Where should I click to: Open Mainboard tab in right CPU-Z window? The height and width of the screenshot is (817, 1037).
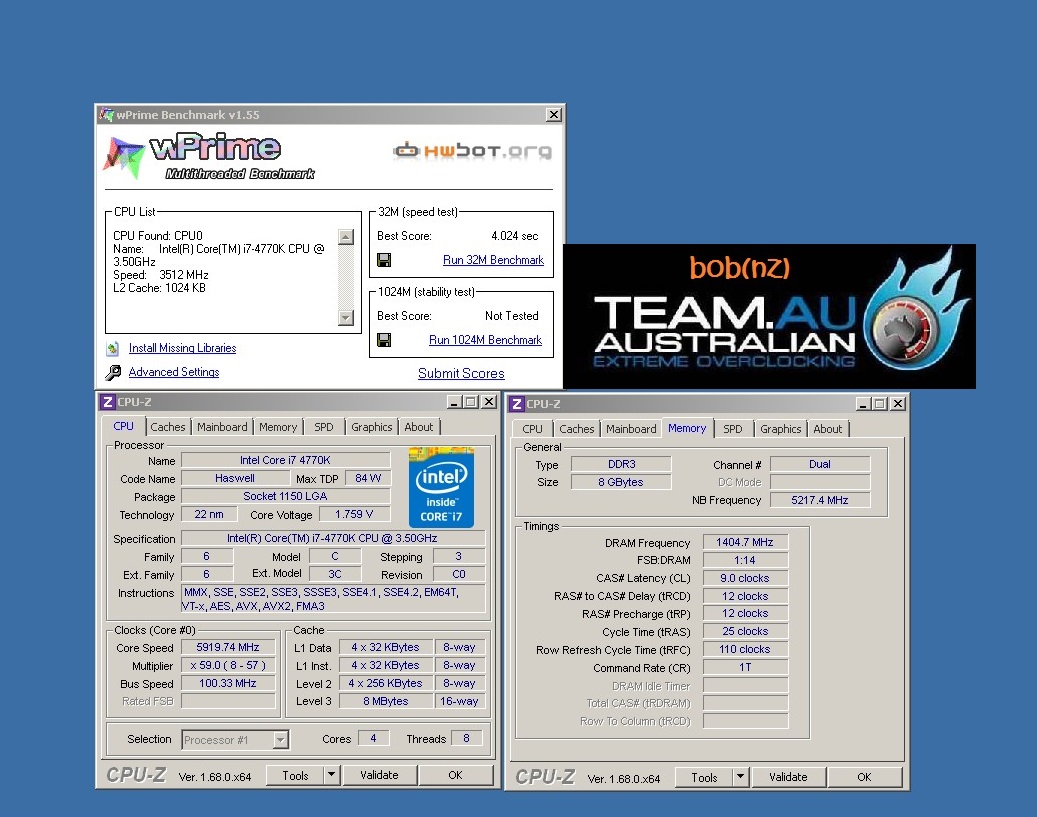click(631, 429)
